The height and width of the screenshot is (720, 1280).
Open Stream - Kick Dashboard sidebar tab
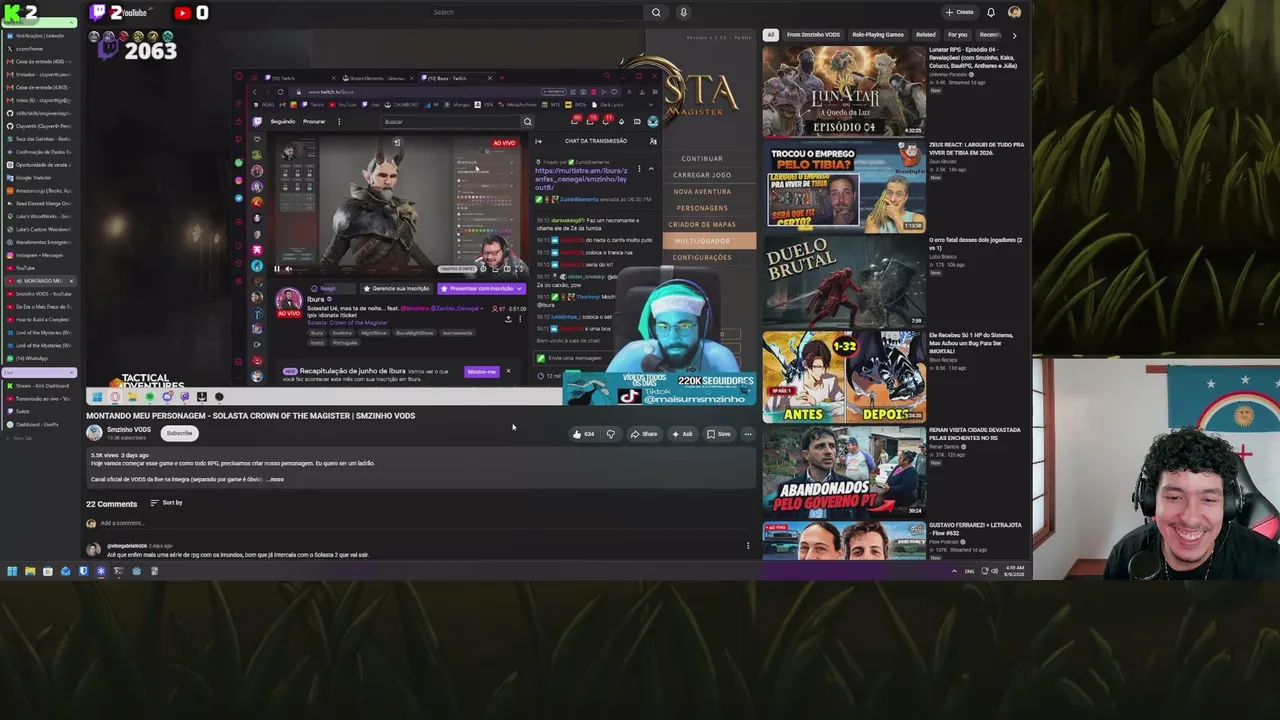click(40, 386)
